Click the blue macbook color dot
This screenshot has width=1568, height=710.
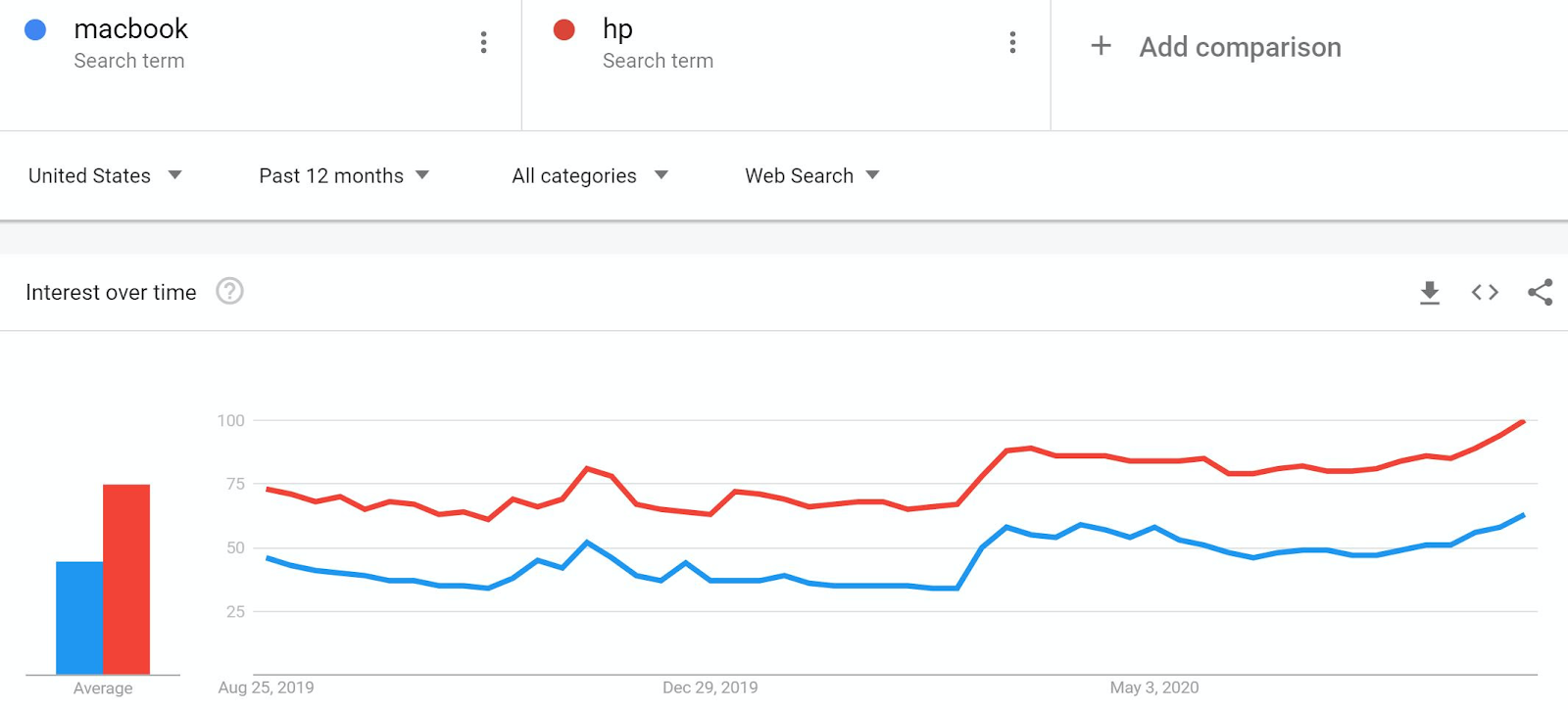coord(35,30)
